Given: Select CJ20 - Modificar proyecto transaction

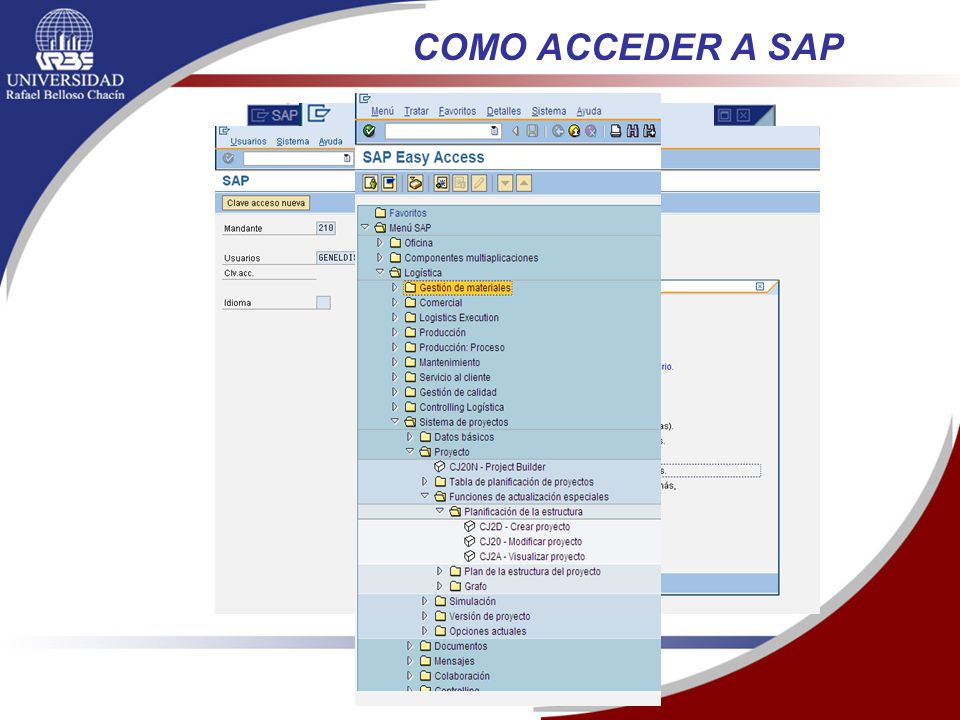Looking at the screenshot, I should pos(531,541).
